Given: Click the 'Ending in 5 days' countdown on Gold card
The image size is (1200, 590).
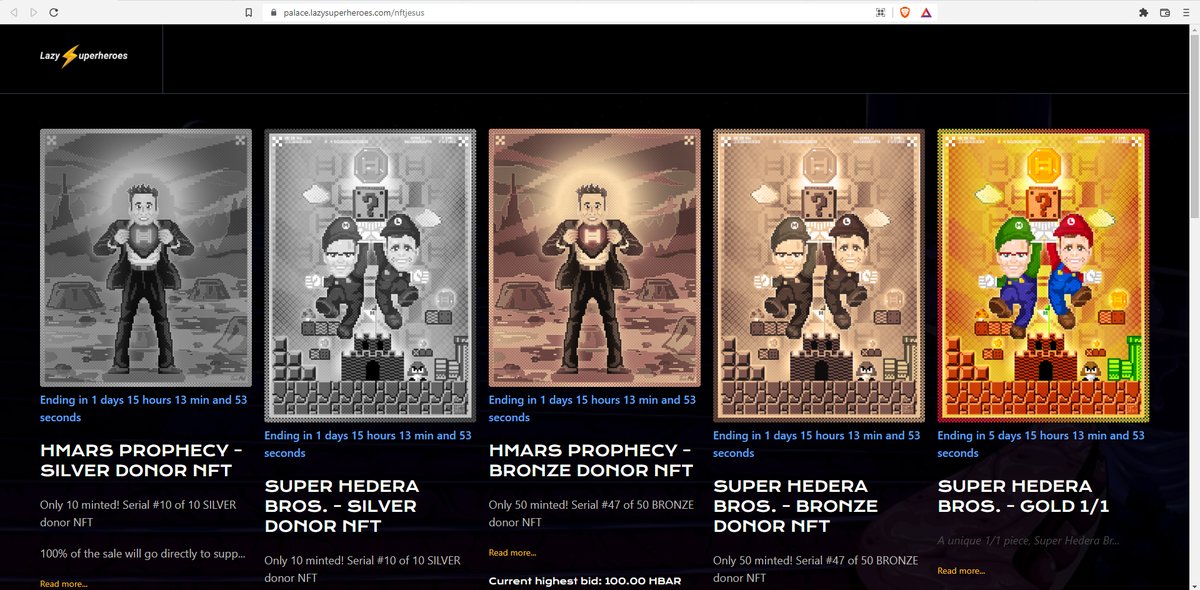Looking at the screenshot, I should point(1041,444).
